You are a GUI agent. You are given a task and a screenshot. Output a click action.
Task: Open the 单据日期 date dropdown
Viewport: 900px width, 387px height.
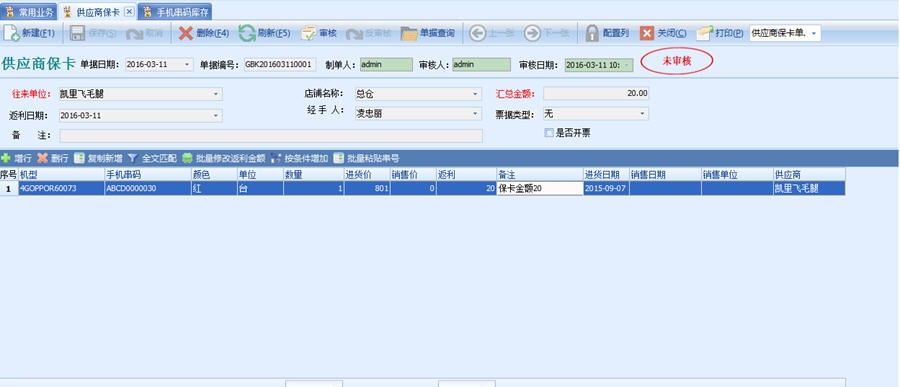click(x=188, y=64)
